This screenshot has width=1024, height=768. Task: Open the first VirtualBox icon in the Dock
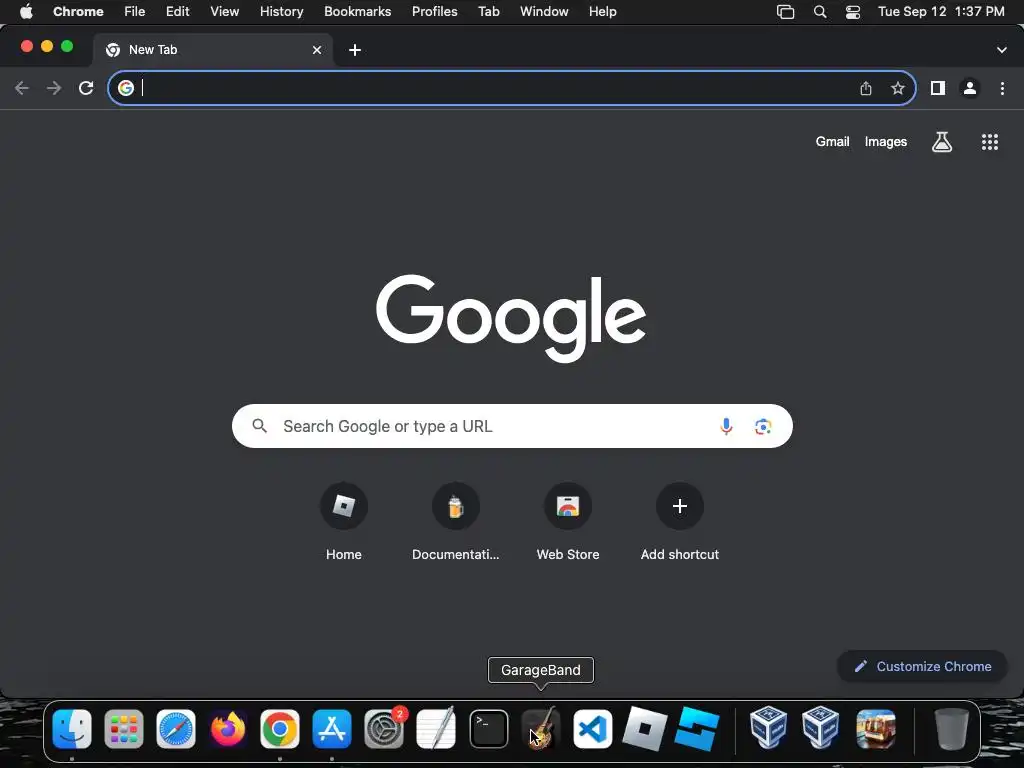point(768,728)
